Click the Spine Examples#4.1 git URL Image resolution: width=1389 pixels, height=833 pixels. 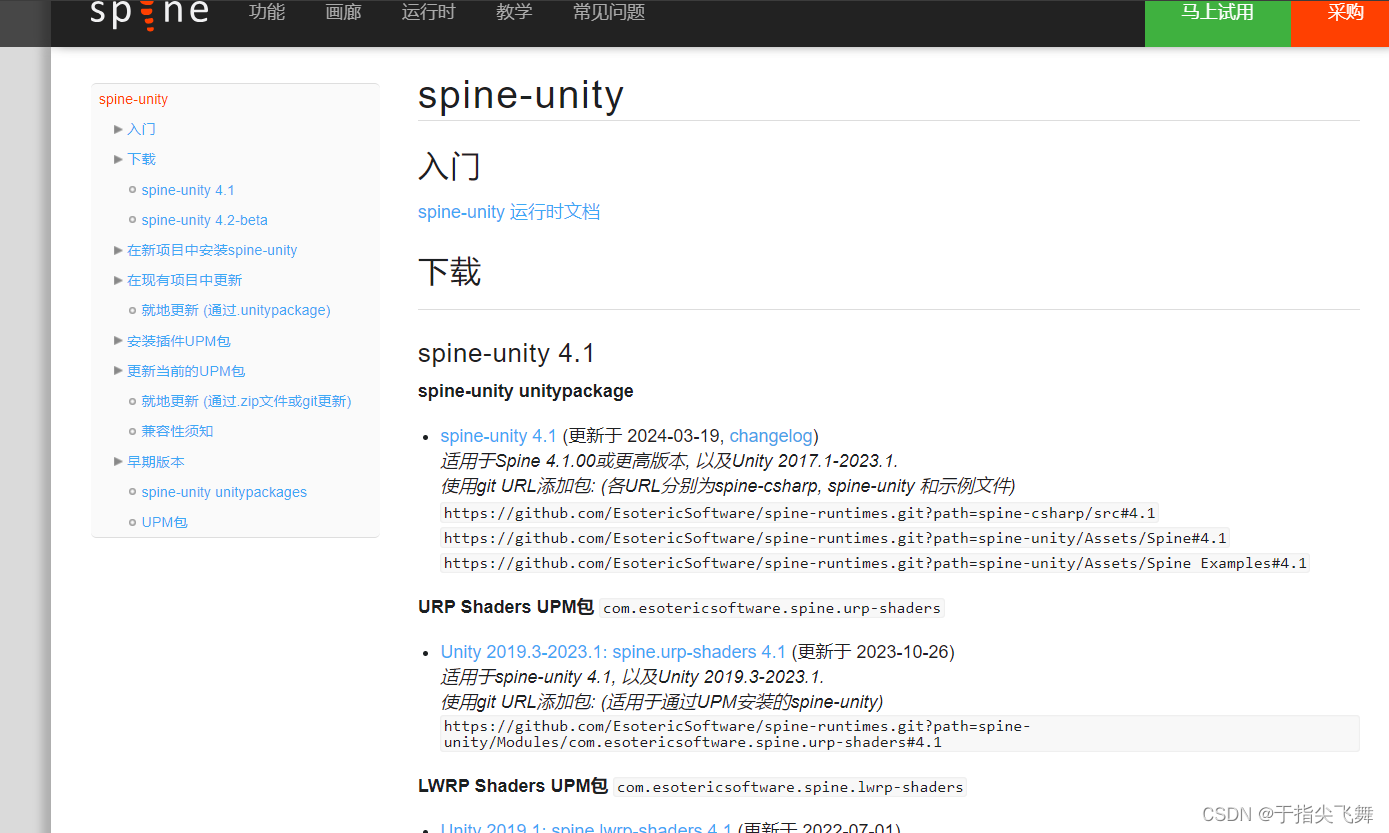[875, 563]
